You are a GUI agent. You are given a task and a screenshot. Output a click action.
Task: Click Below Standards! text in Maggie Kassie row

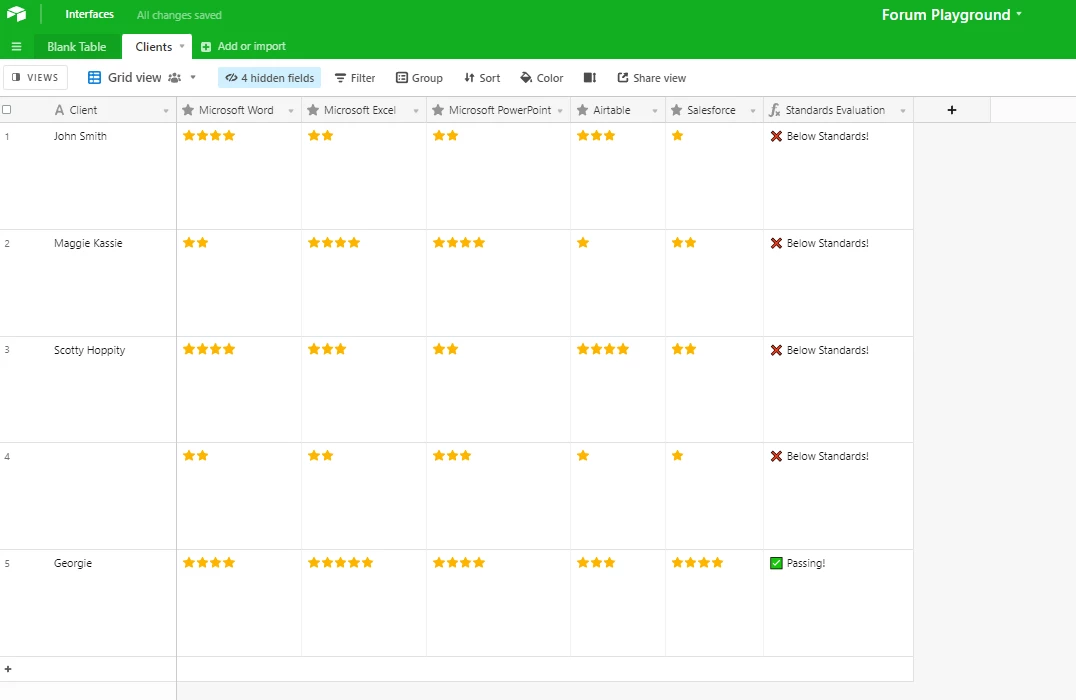tap(828, 243)
